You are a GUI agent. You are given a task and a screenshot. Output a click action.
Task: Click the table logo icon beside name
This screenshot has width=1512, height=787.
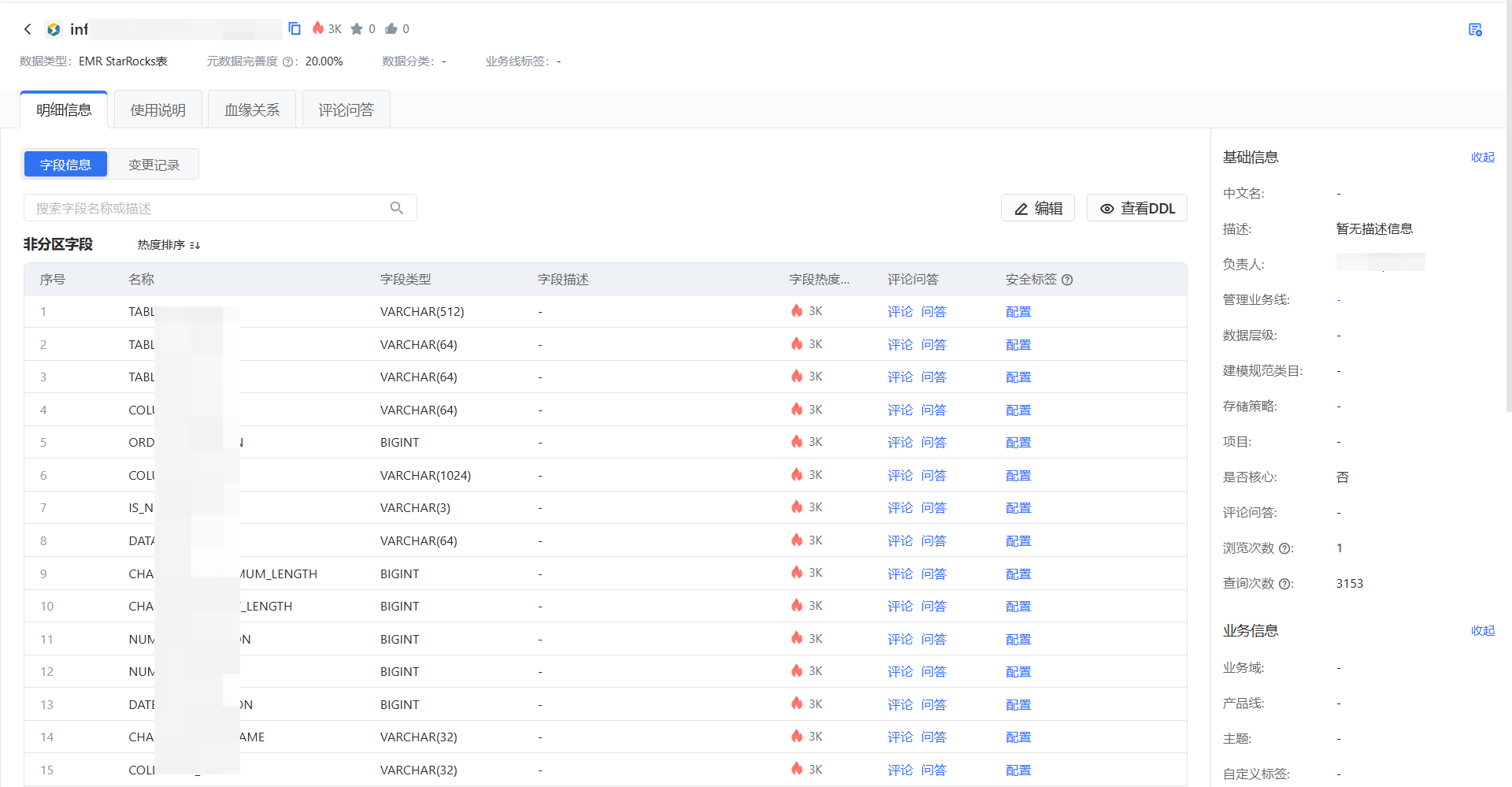54,29
